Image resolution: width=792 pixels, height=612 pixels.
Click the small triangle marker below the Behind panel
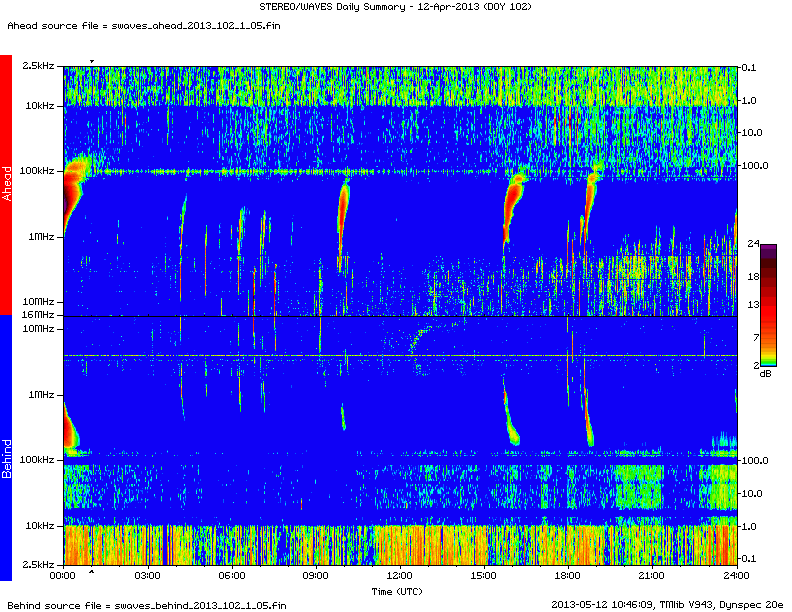point(92,573)
